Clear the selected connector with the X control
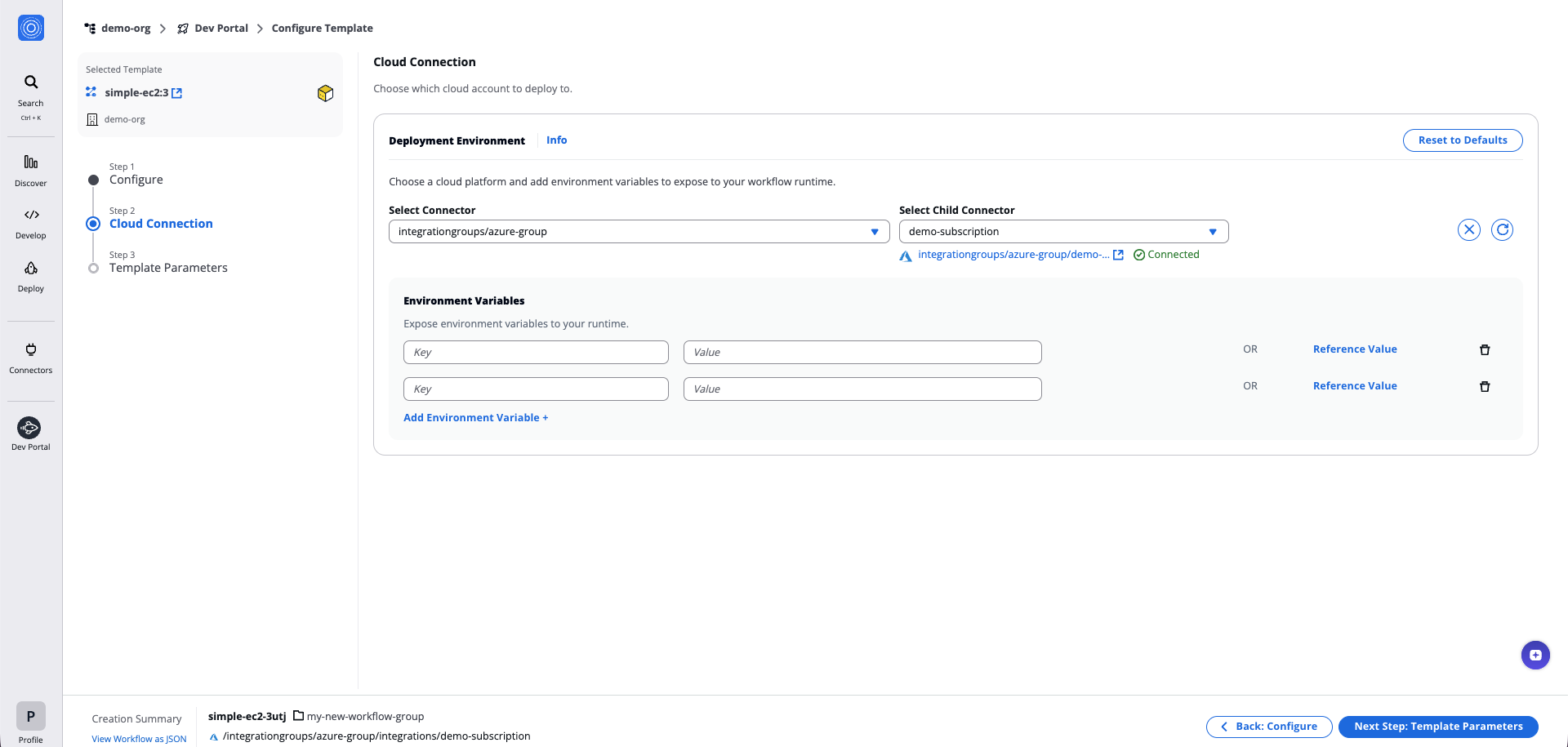The width and height of the screenshot is (1568, 747). (1468, 229)
